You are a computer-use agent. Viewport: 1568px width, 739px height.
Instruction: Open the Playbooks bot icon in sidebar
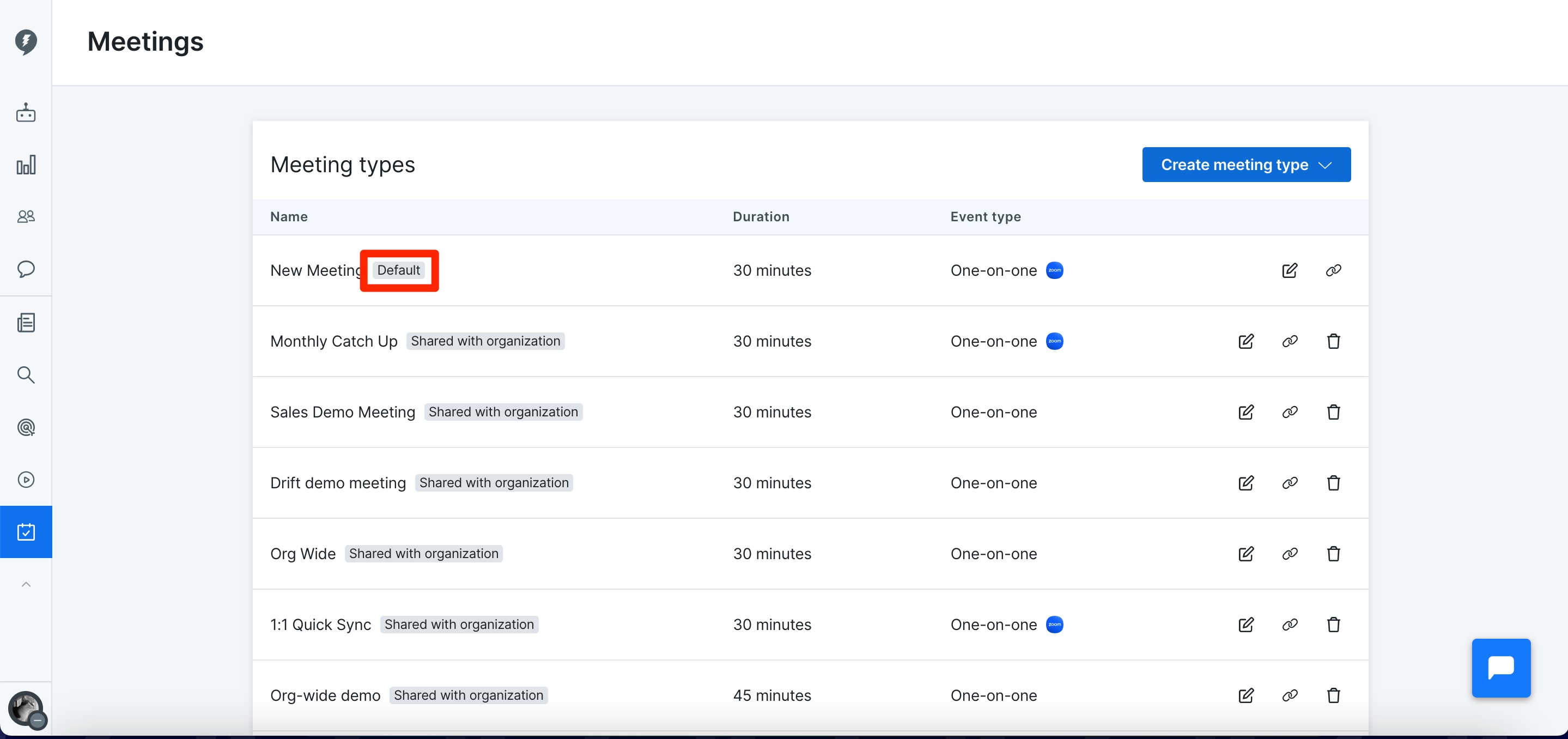tap(26, 113)
